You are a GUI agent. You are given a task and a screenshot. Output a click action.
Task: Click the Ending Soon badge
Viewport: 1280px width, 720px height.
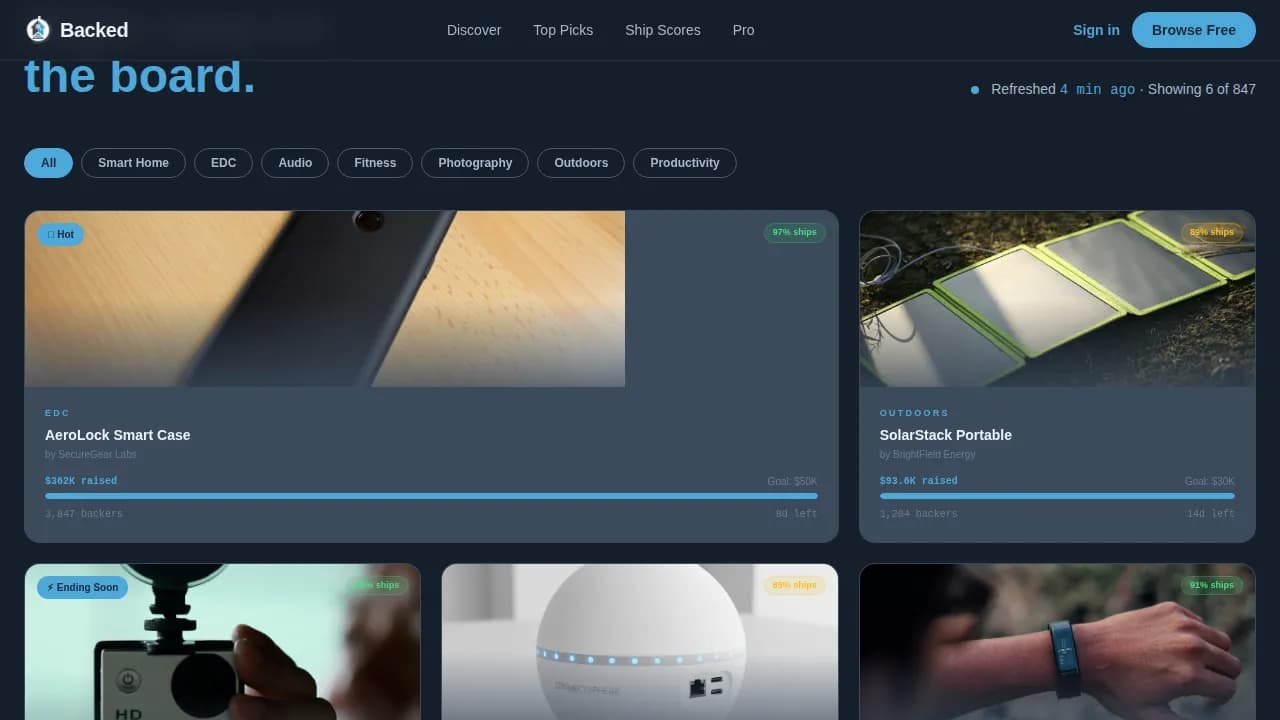pyautogui.click(x=82, y=587)
